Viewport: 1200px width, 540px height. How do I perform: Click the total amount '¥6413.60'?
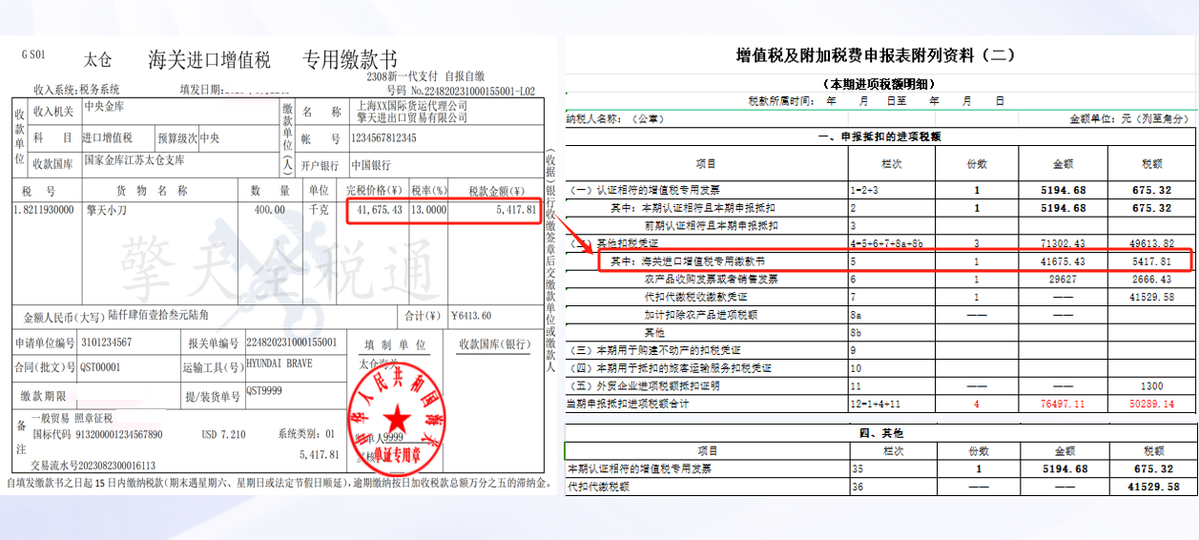471,315
